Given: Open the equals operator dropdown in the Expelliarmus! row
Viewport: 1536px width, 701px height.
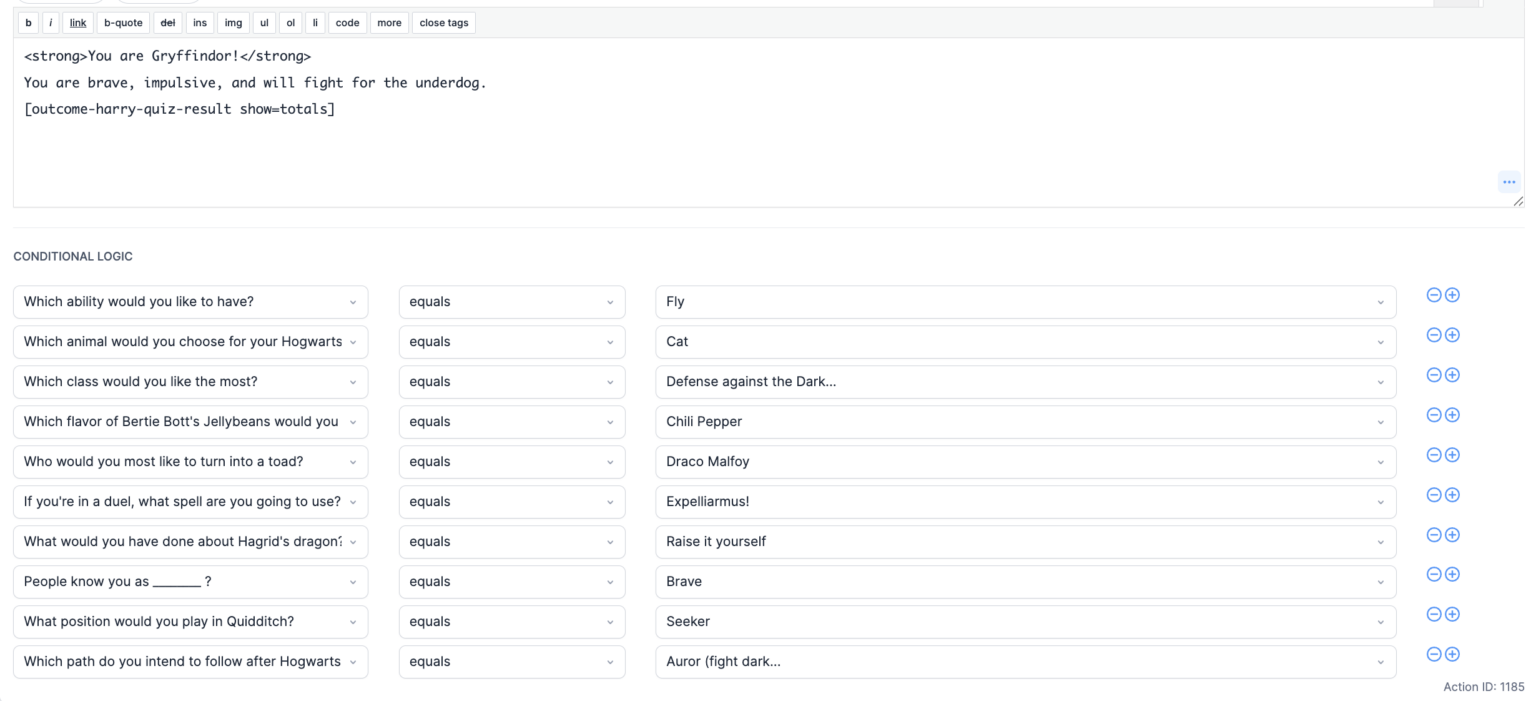Looking at the screenshot, I should (512, 502).
